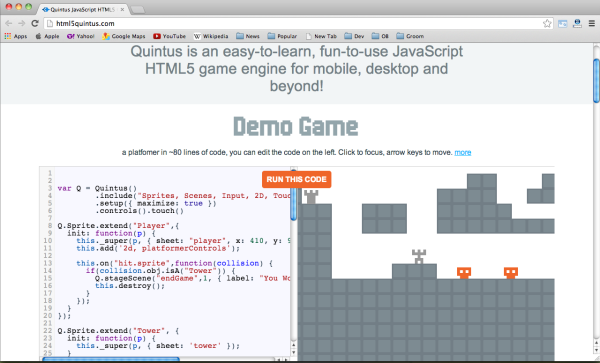The width and height of the screenshot is (600, 363).
Task: Click the 'var Q = Quintus()' code line
Action: pos(97,188)
